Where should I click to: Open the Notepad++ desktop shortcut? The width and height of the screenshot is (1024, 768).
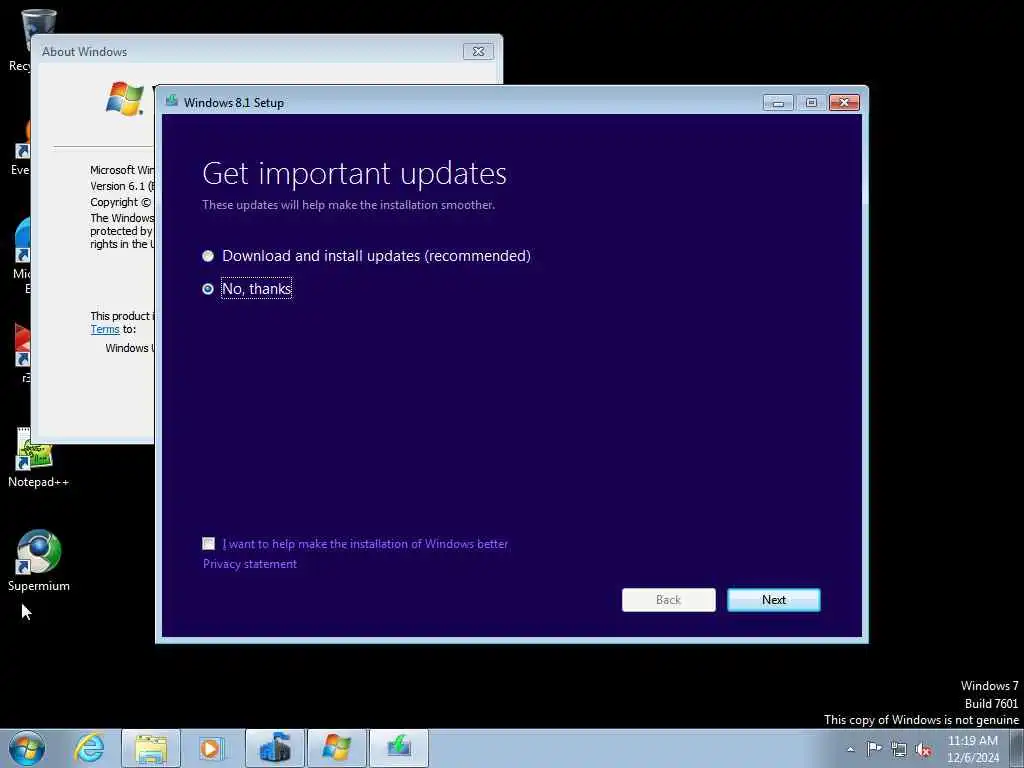click(x=39, y=457)
